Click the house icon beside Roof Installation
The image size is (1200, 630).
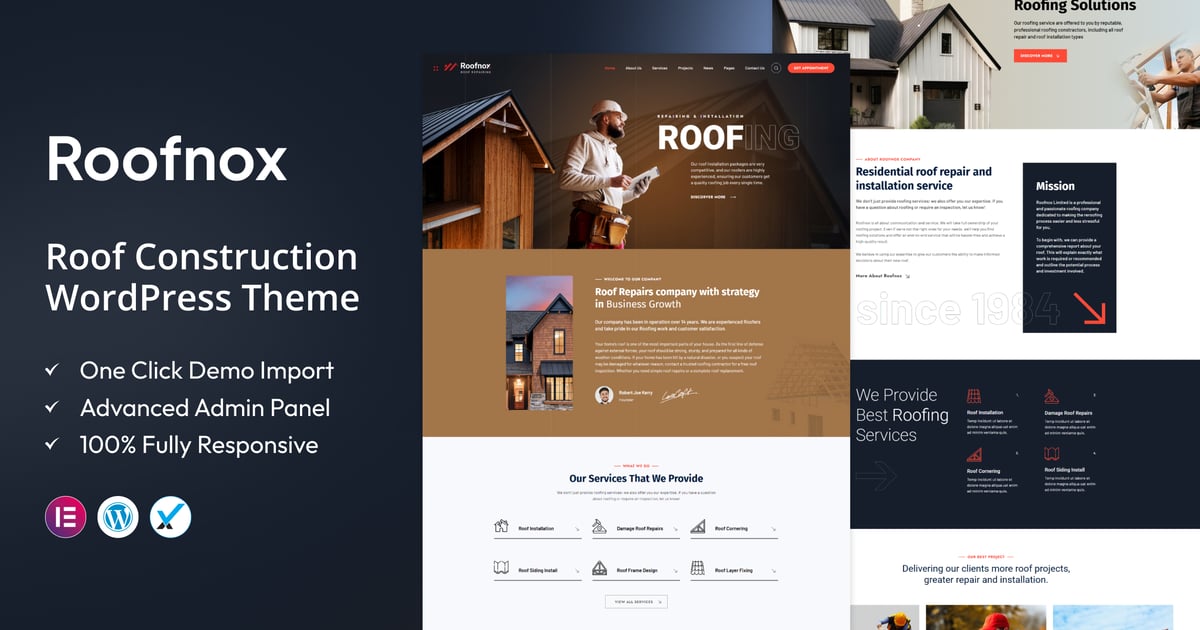coord(501,526)
